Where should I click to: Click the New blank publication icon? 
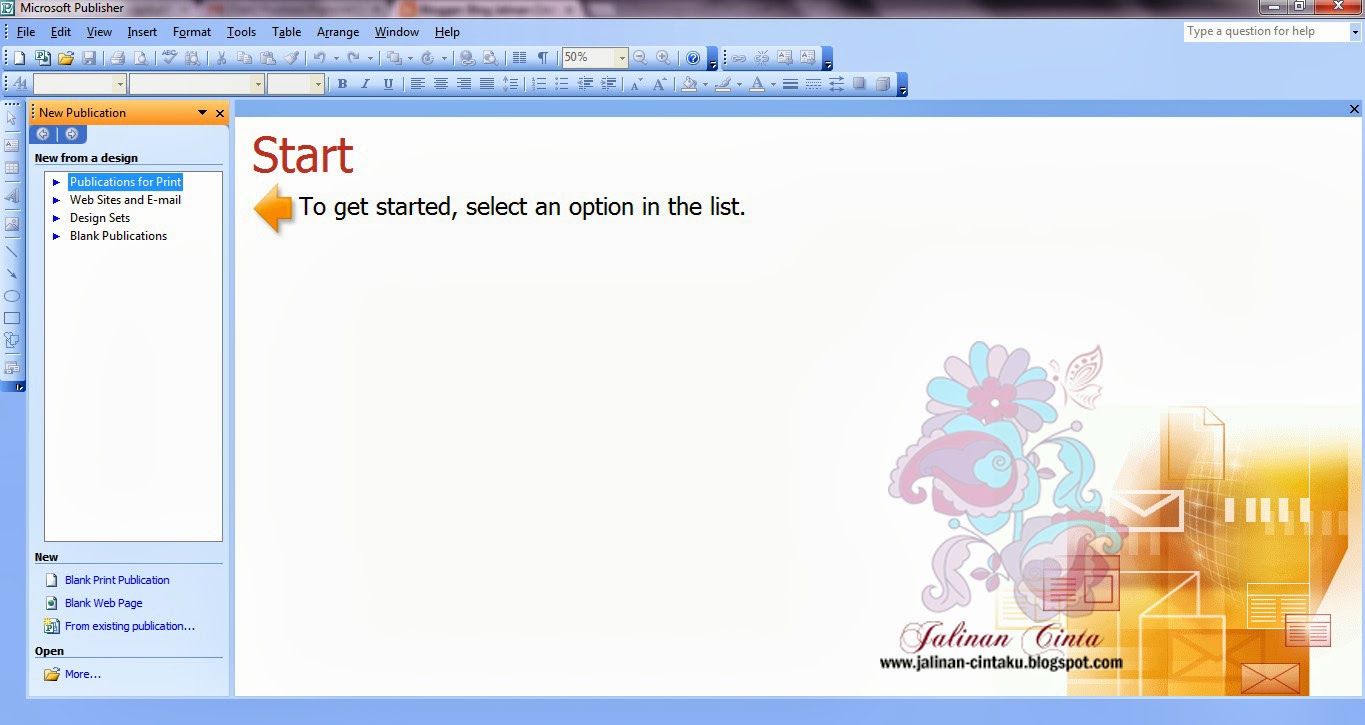[19, 58]
